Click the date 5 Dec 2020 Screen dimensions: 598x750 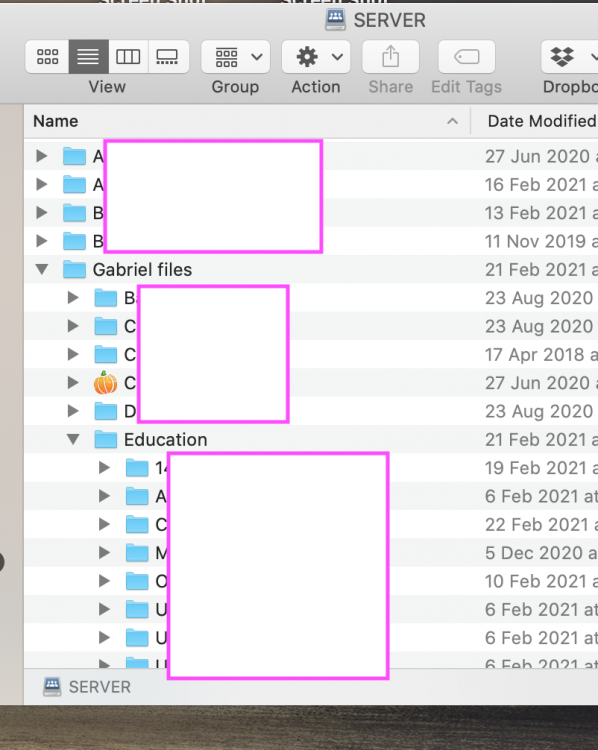[541, 553]
